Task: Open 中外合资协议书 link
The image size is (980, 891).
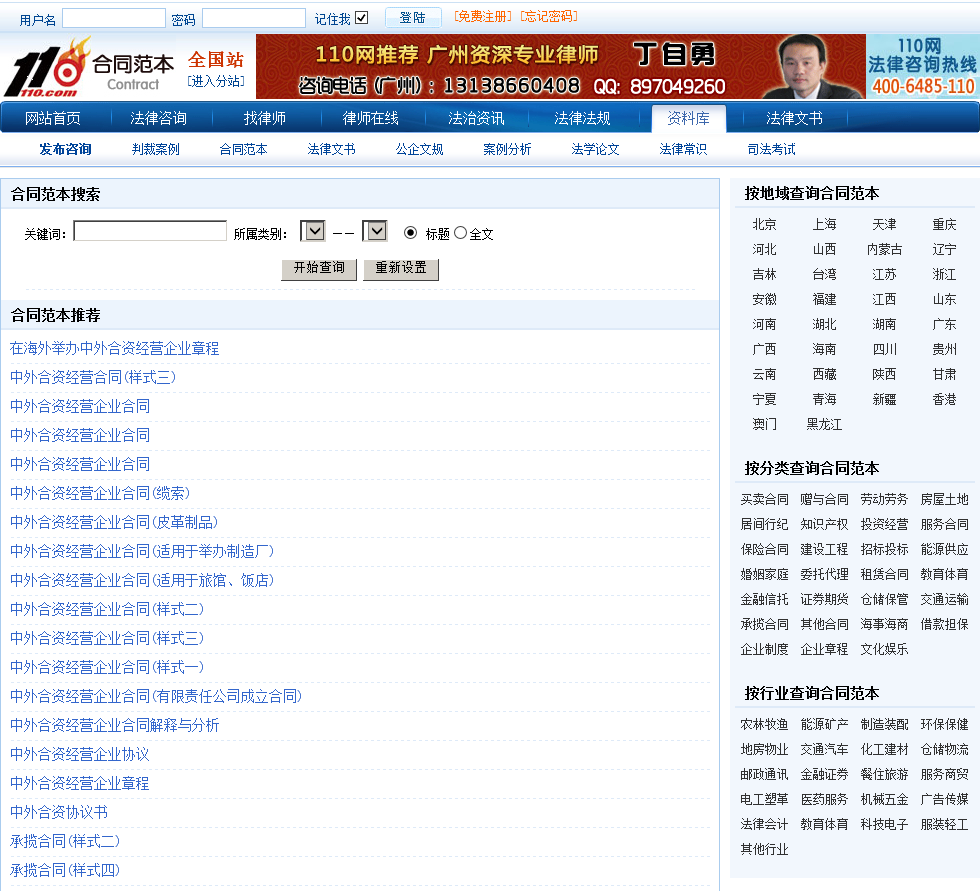Action: click(59, 812)
